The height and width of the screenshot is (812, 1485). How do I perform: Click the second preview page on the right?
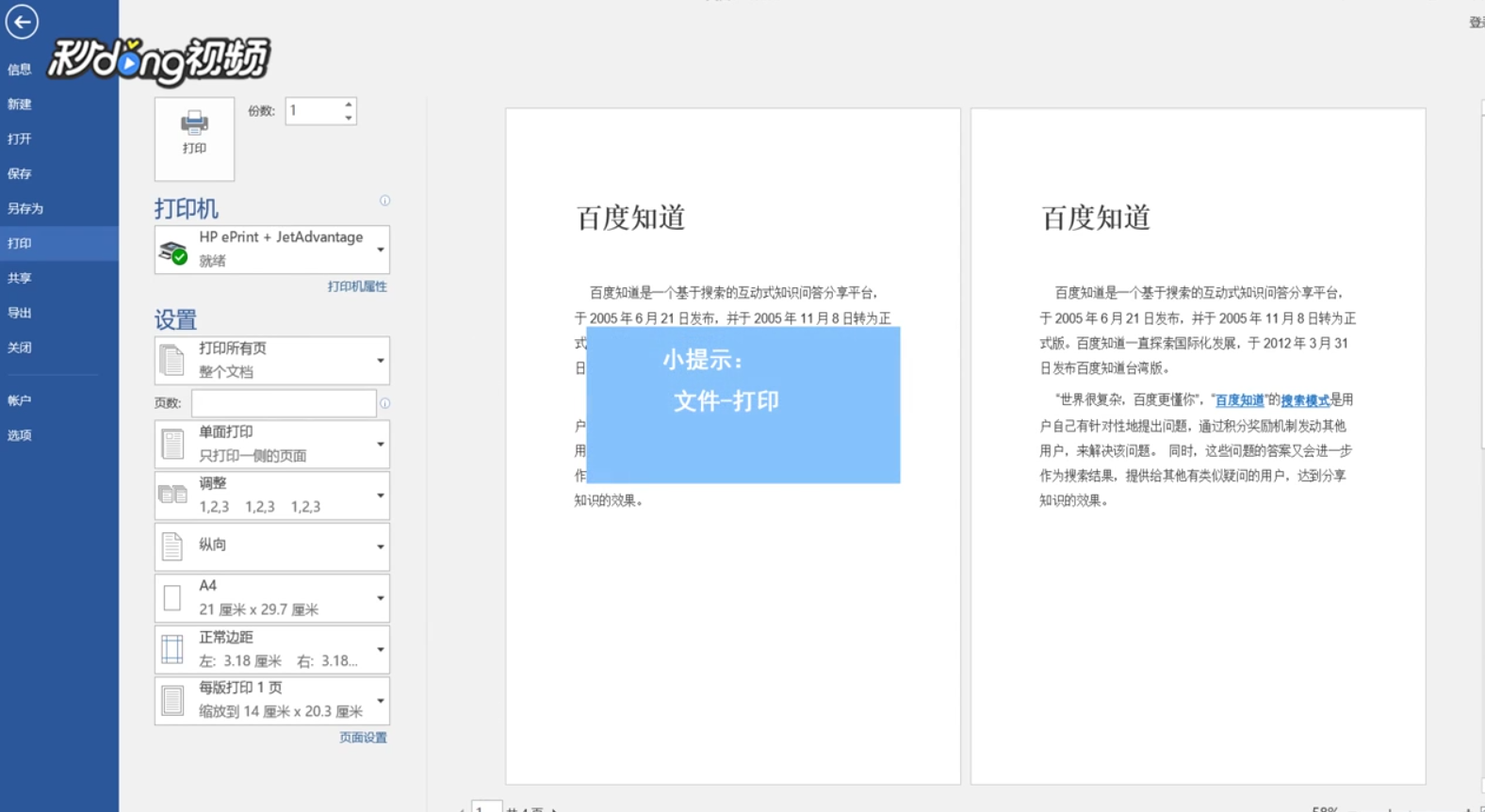coord(1198,446)
